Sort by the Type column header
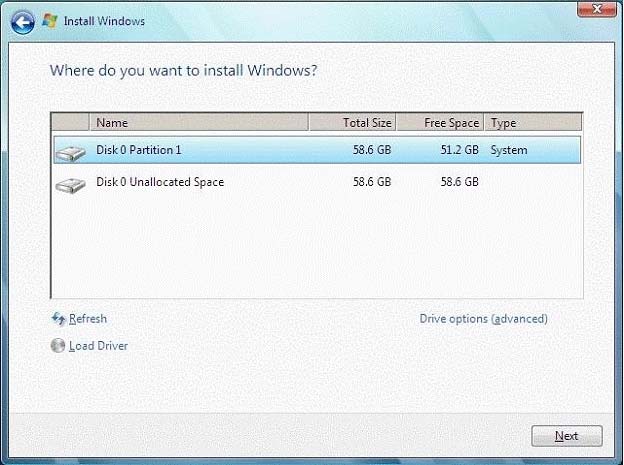 pyautogui.click(x=533, y=123)
